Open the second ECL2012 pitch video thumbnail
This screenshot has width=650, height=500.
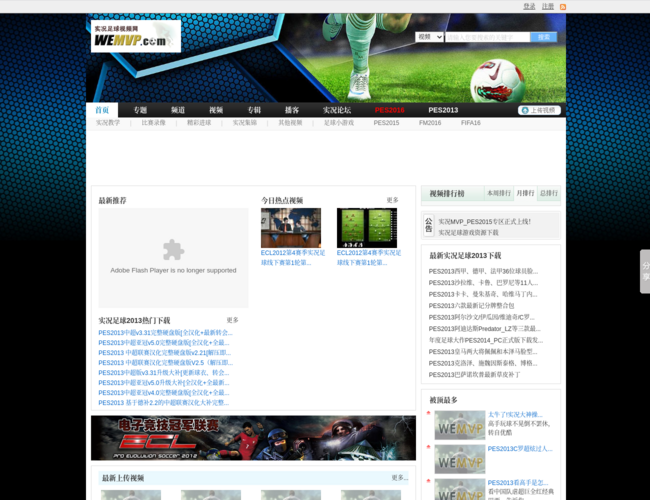tap(367, 228)
